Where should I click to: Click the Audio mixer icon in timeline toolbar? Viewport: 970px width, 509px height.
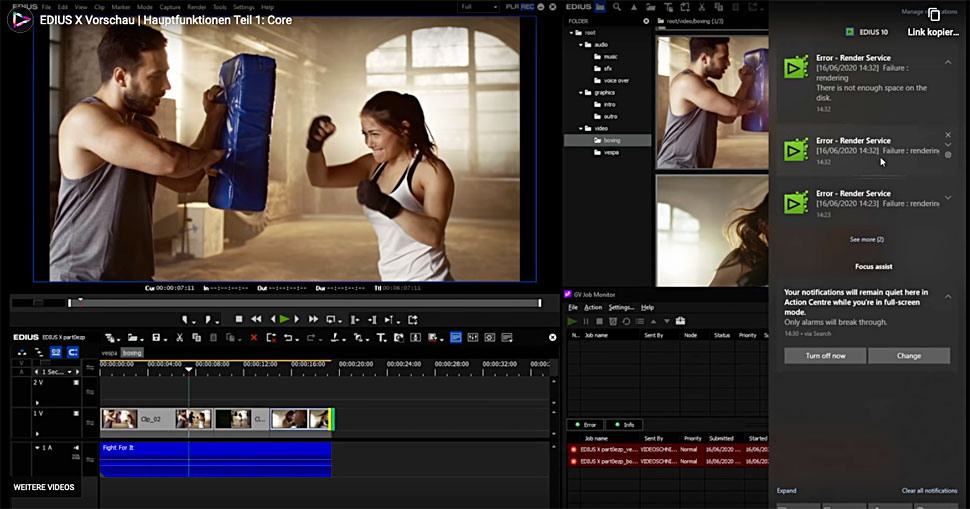click(473, 338)
